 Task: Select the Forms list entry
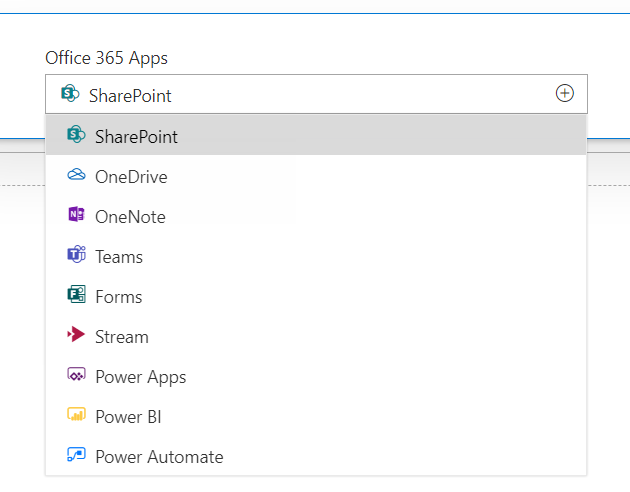click(x=316, y=296)
